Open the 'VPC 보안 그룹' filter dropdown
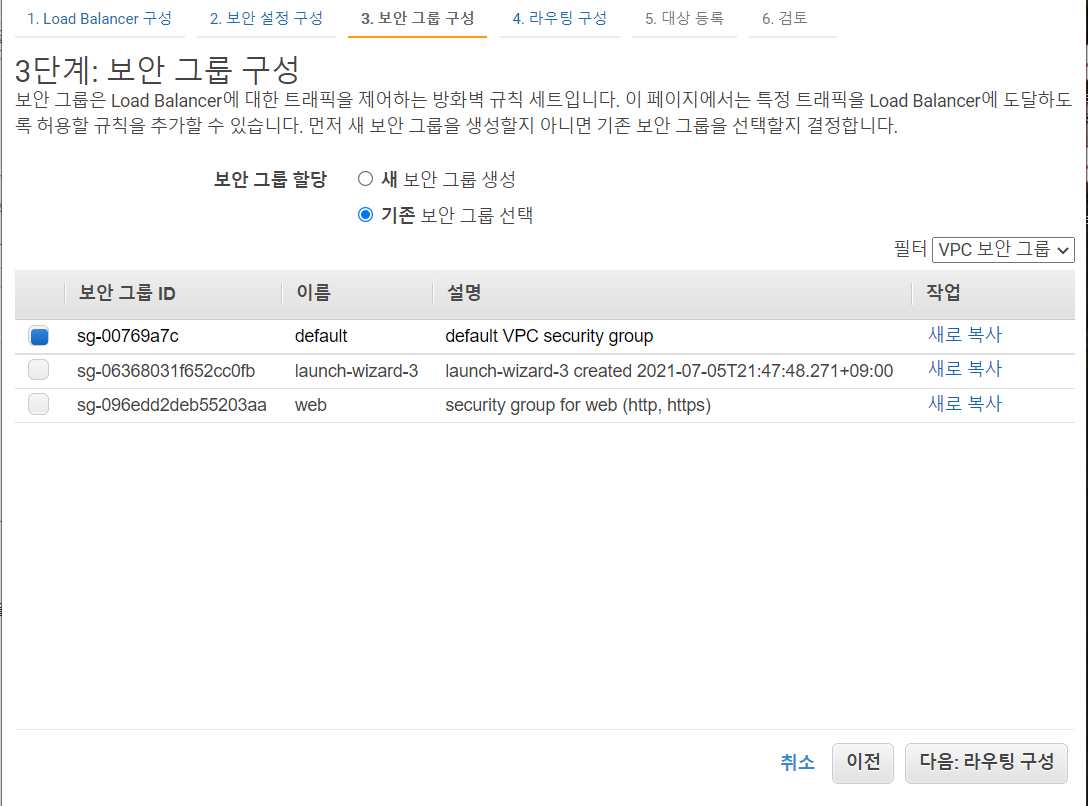The width and height of the screenshot is (1088, 806). tap(1003, 250)
